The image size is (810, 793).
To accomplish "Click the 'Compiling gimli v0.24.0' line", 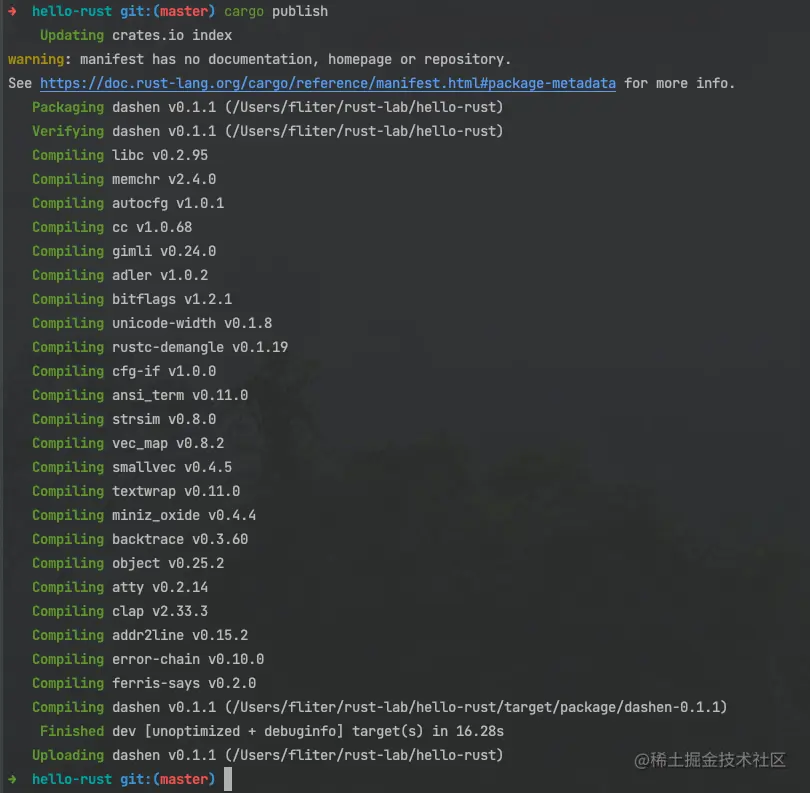I will point(124,251).
